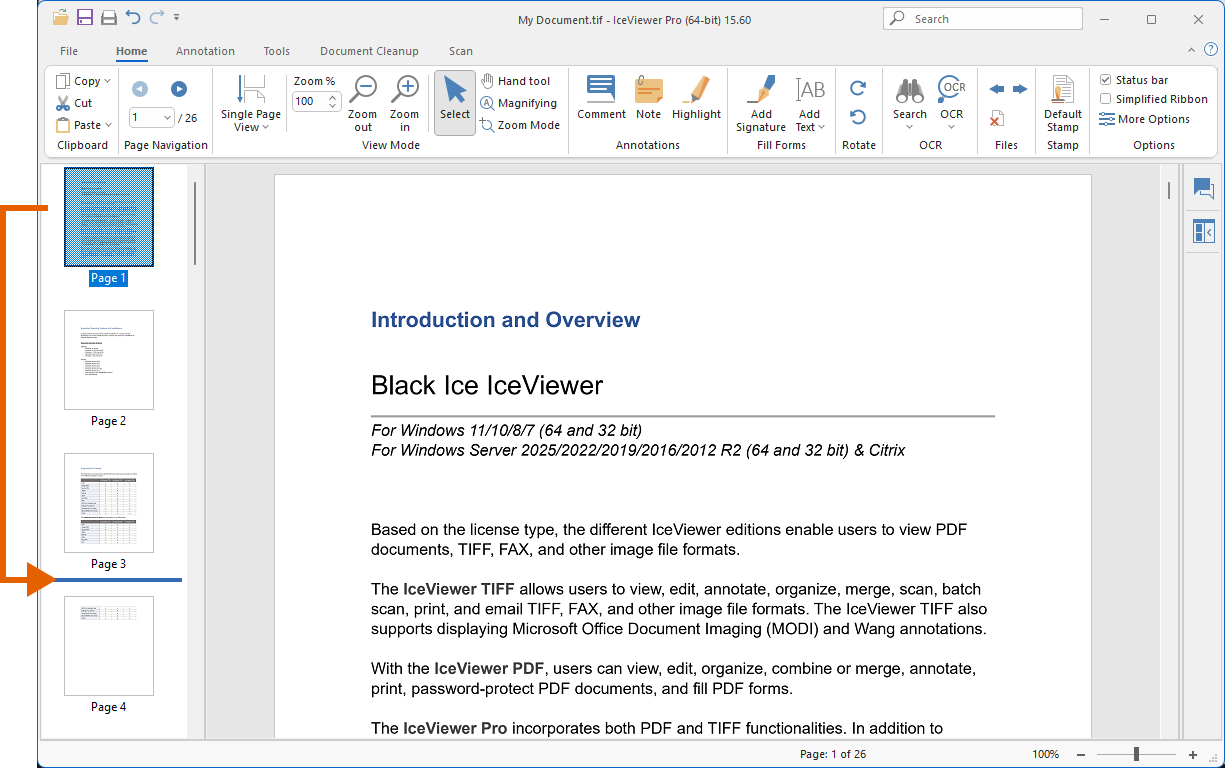Screen dimensions: 1225x768
Task: Open the quick access toolbar customize arrow
Action: (x=177, y=17)
